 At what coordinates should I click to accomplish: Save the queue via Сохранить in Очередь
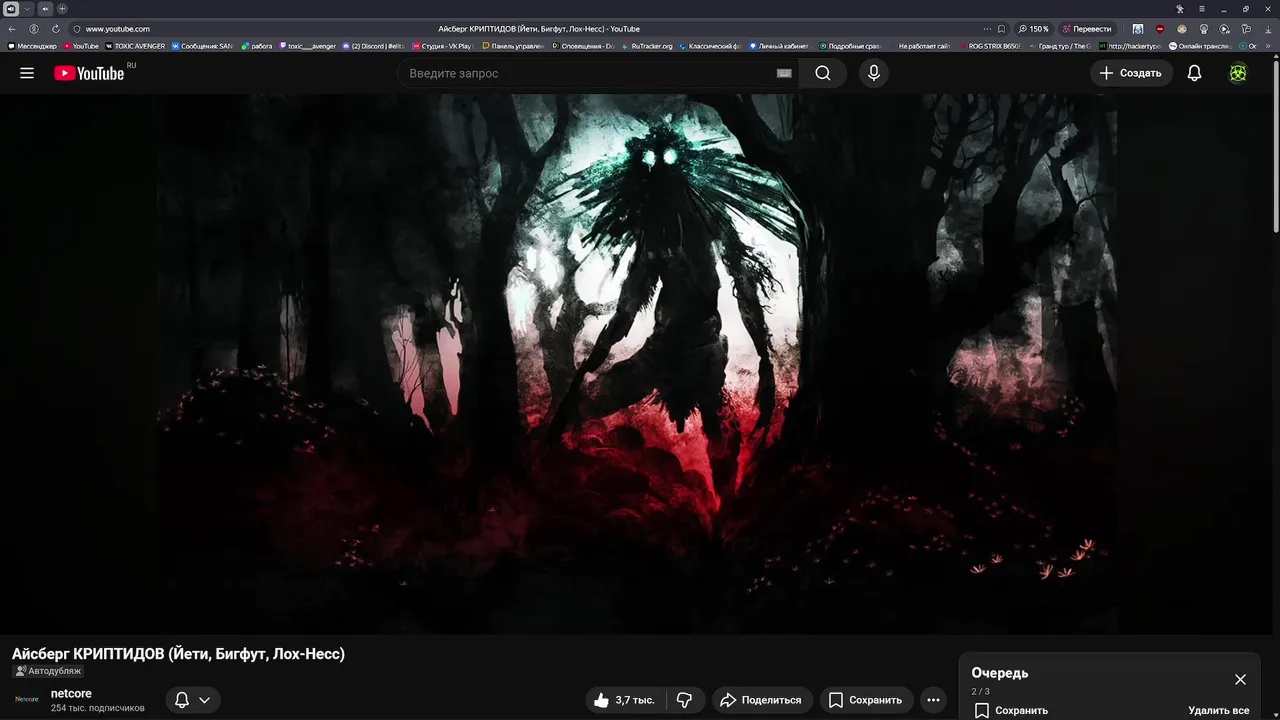click(1011, 710)
